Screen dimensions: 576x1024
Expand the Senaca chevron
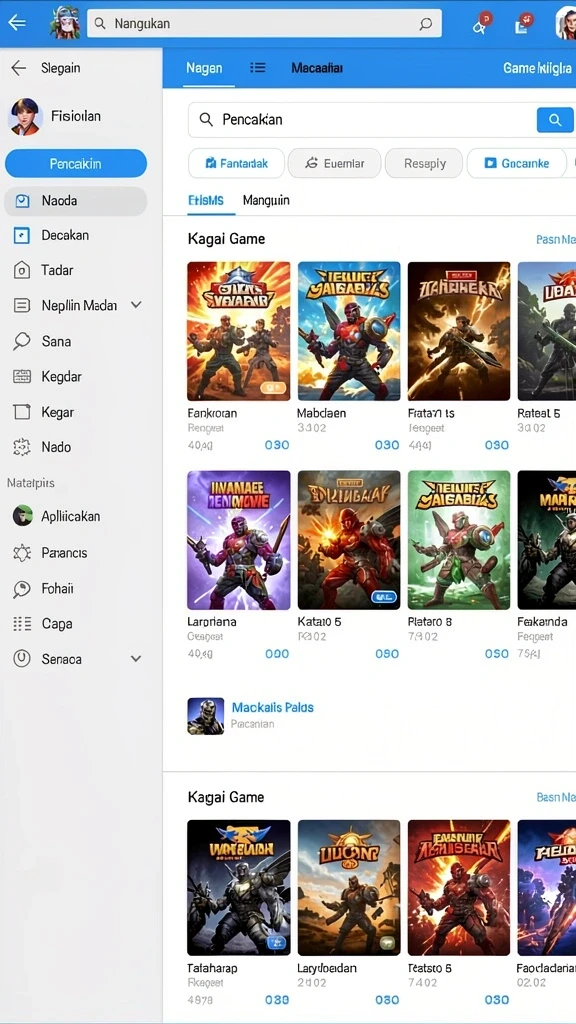pos(136,659)
